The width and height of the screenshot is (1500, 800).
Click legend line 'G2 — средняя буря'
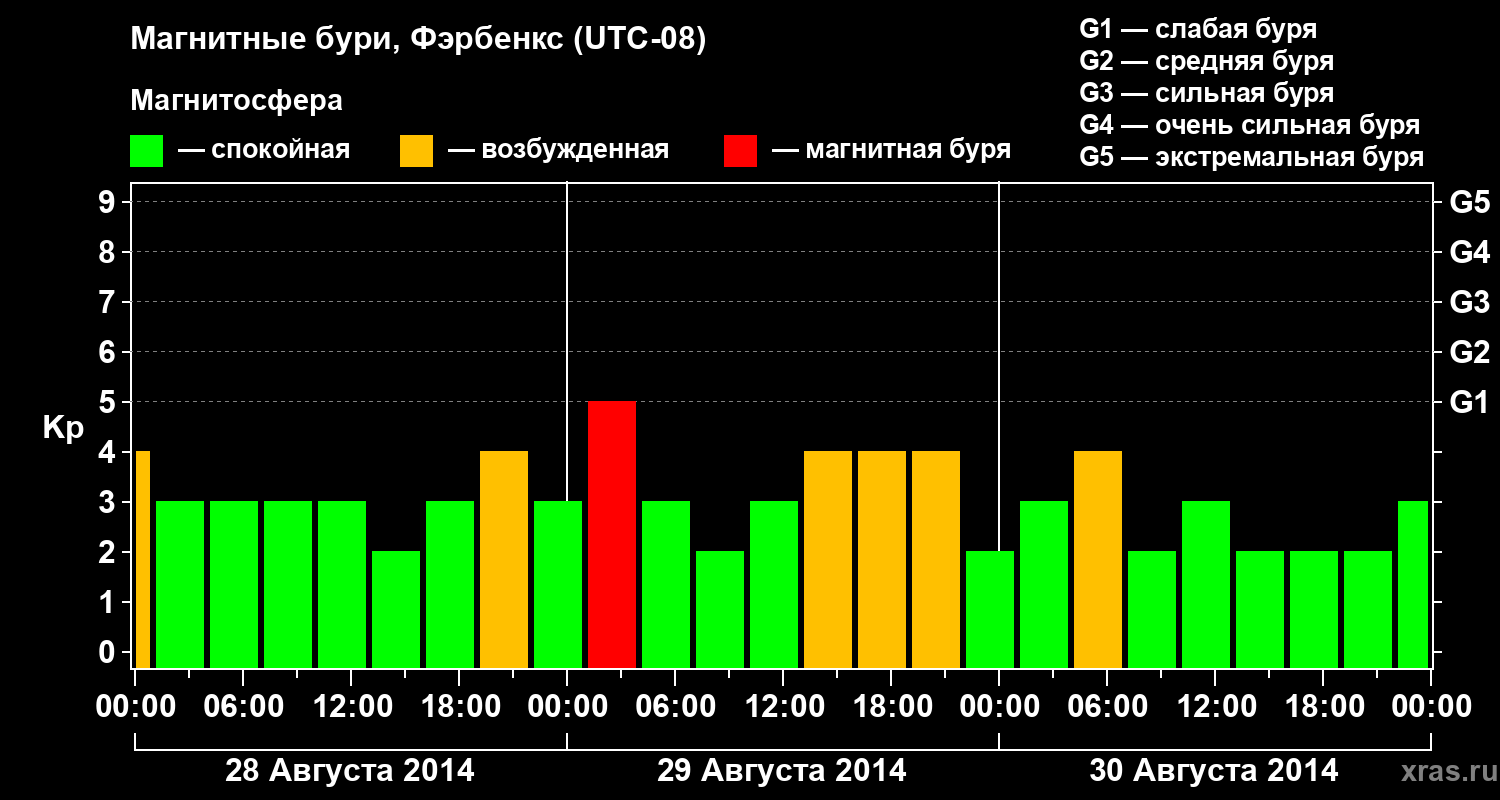tap(1207, 61)
